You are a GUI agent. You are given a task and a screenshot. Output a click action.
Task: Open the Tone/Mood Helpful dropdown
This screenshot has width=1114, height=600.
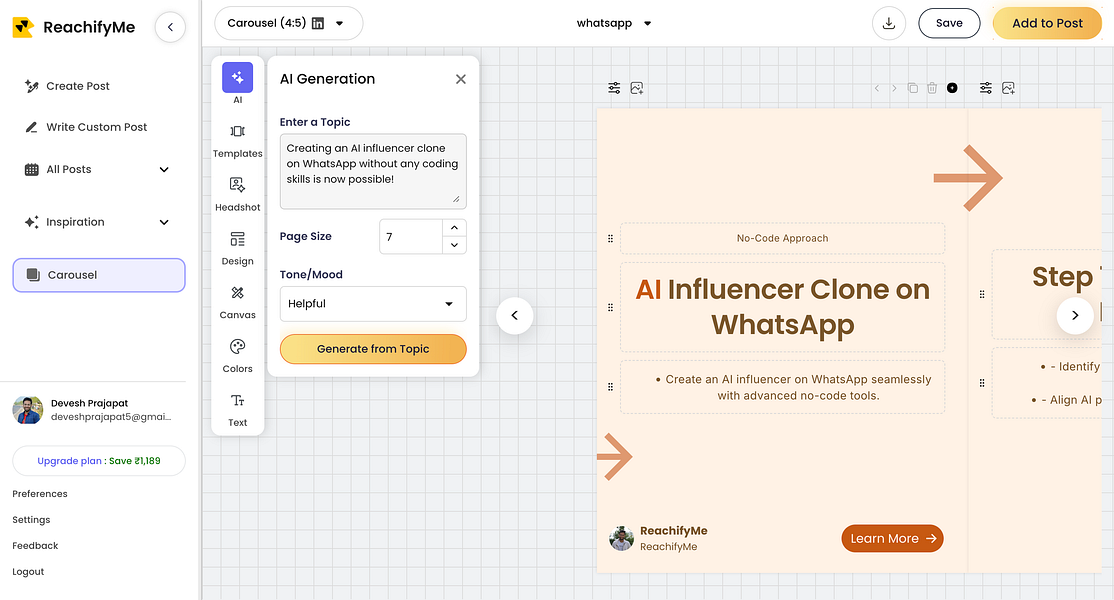tap(373, 304)
